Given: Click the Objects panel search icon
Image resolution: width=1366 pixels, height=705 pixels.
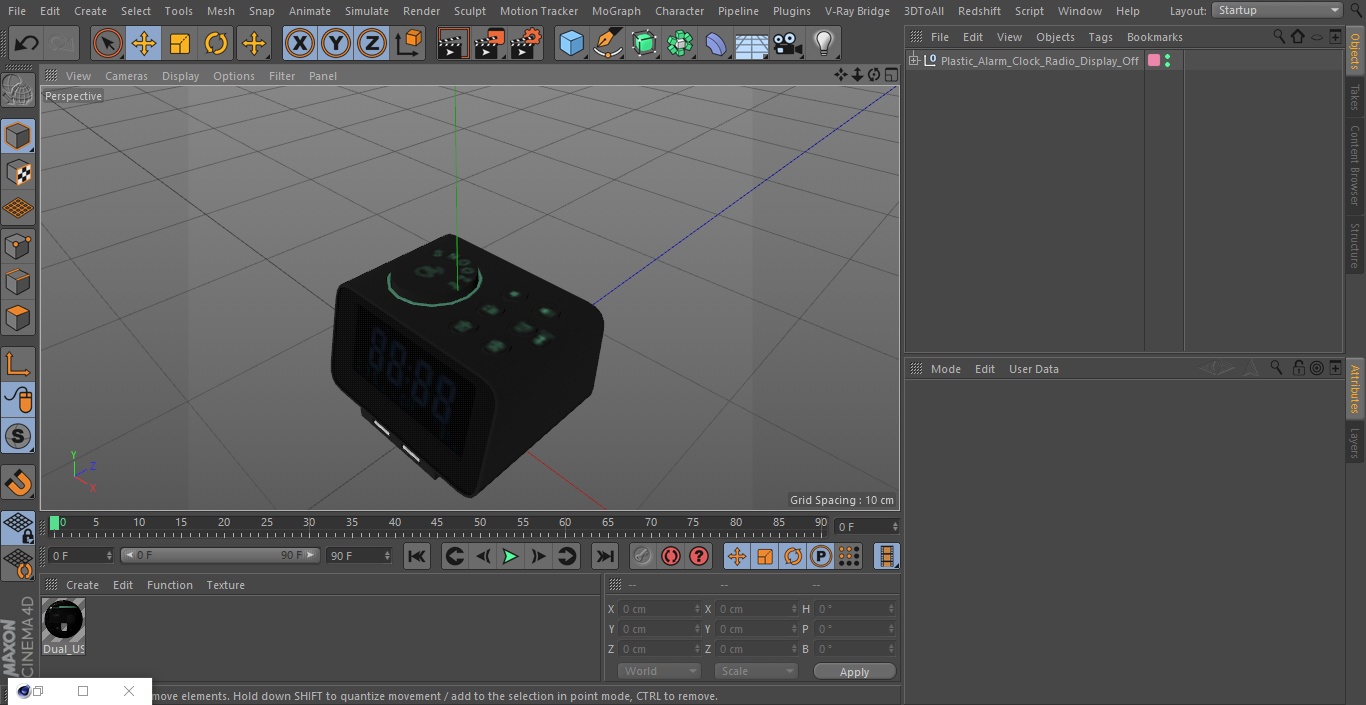Looking at the screenshot, I should coord(1279,36).
